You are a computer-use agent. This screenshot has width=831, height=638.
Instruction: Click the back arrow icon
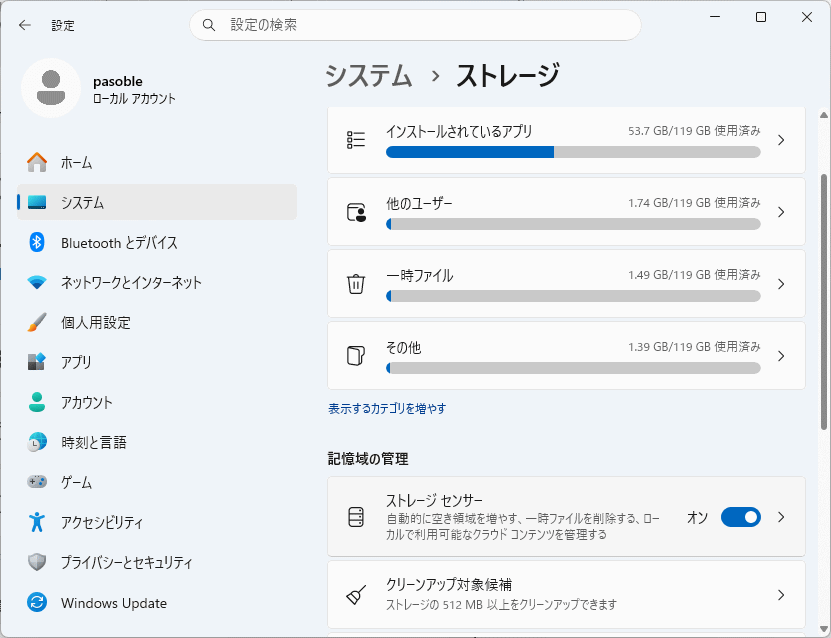click(x=25, y=25)
